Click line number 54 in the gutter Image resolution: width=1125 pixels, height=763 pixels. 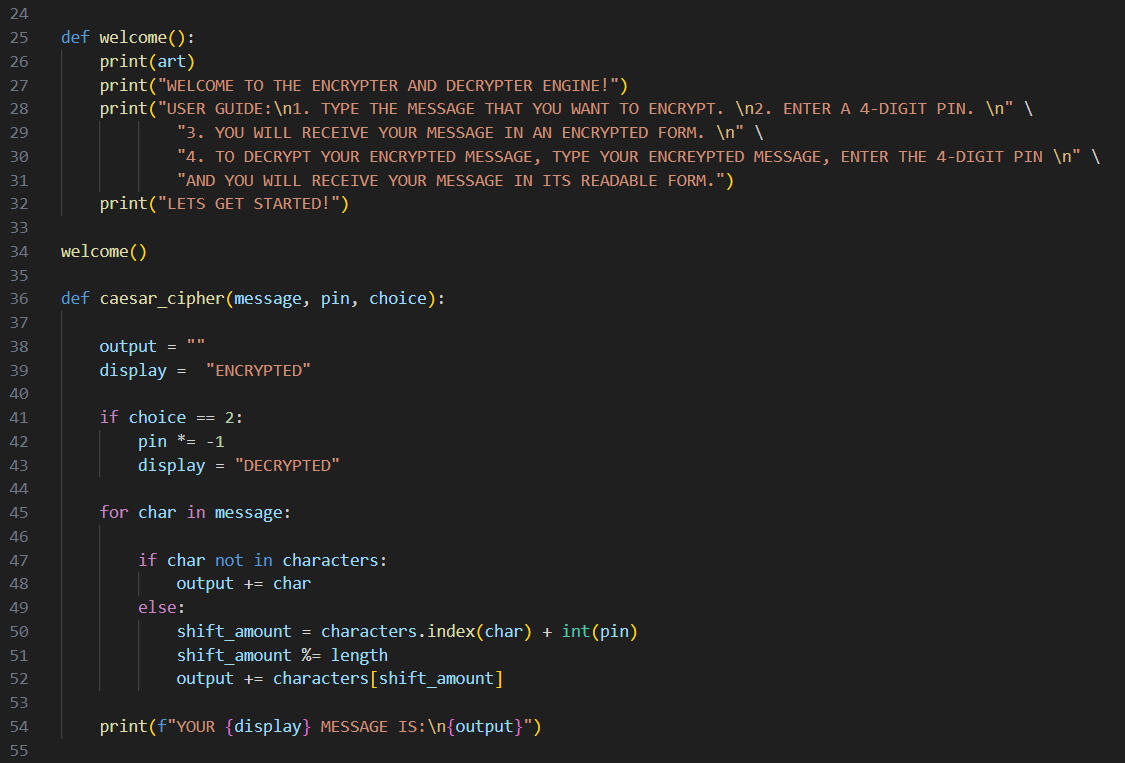(x=18, y=726)
